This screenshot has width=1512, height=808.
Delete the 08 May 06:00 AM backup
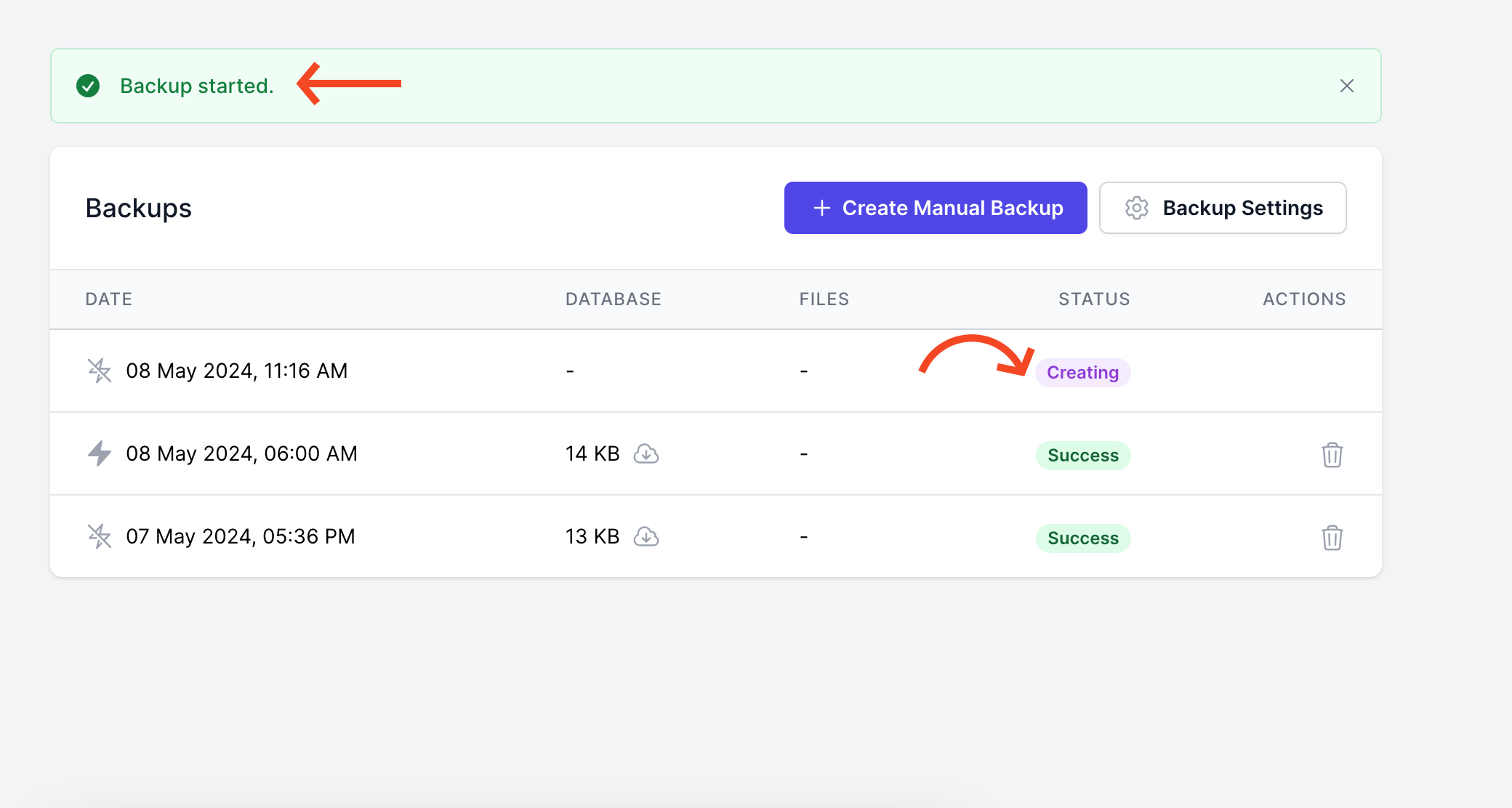pyautogui.click(x=1332, y=455)
